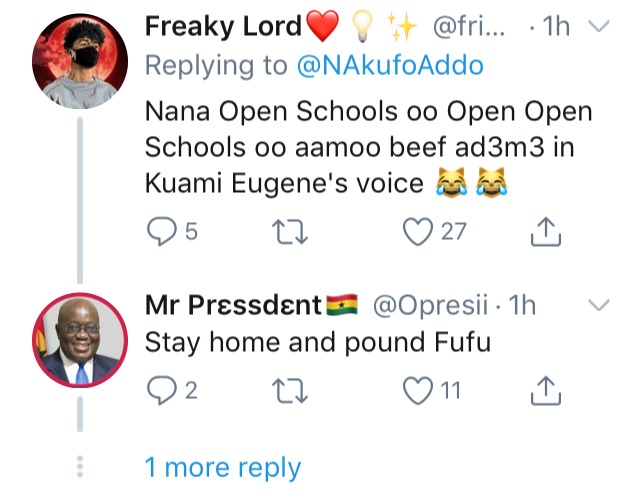Reply to Freaky Lord's tweet
The height and width of the screenshot is (503, 640).
tap(161, 231)
